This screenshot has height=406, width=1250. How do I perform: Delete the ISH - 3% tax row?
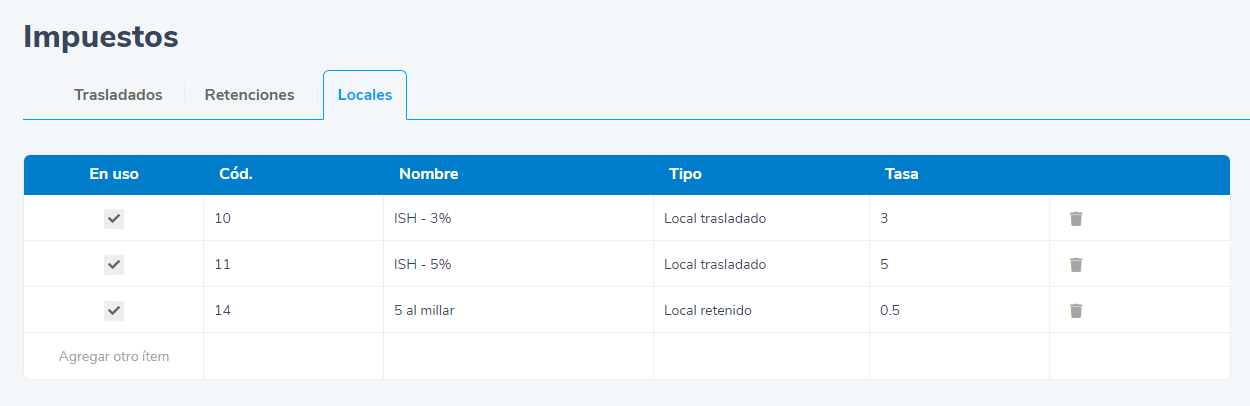click(1076, 218)
